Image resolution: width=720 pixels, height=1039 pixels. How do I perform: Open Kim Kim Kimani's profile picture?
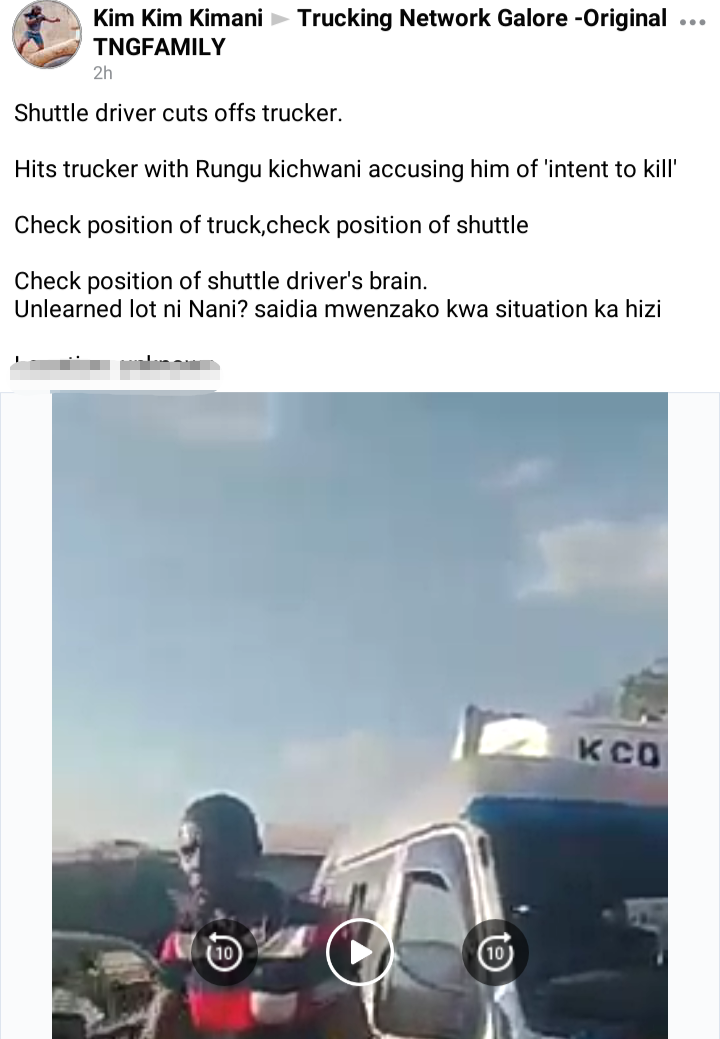coord(46,34)
